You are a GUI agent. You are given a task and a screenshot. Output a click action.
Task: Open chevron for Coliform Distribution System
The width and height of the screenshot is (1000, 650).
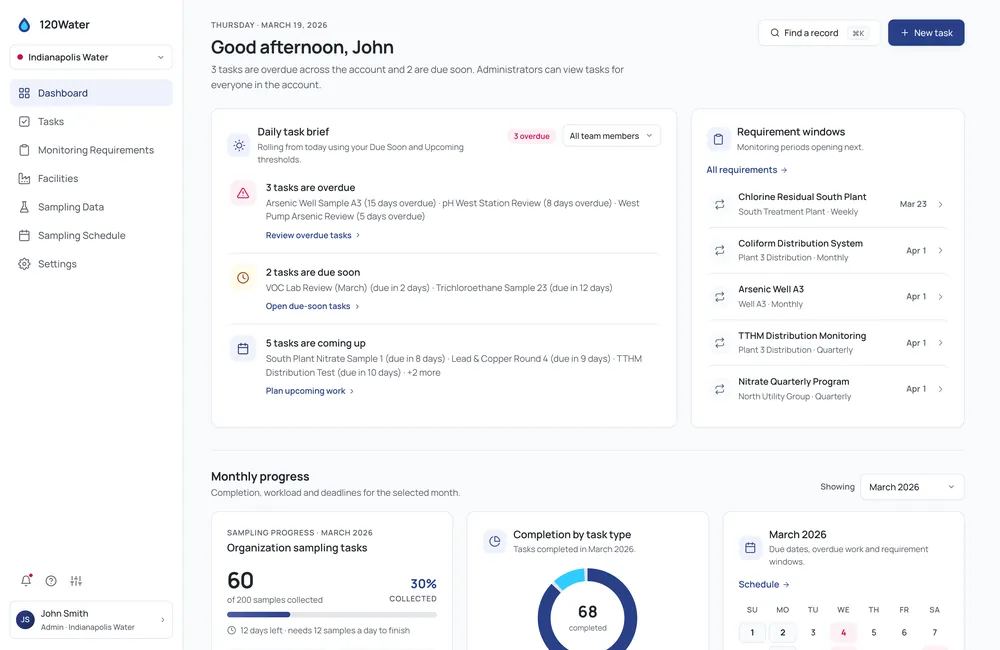point(940,251)
